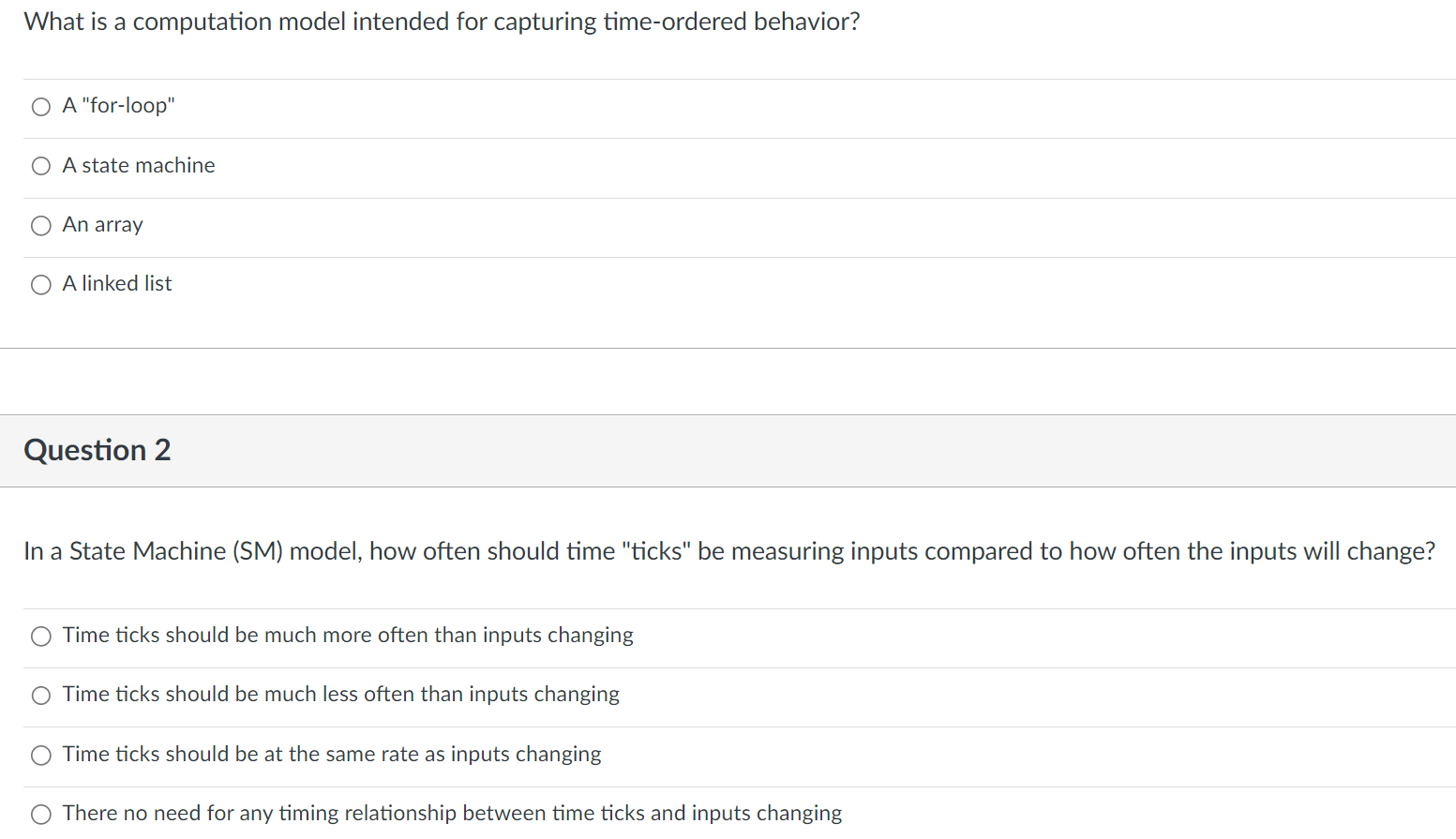
Task: Click 'Time ticks should be at the same rate' text
Action: (x=332, y=755)
